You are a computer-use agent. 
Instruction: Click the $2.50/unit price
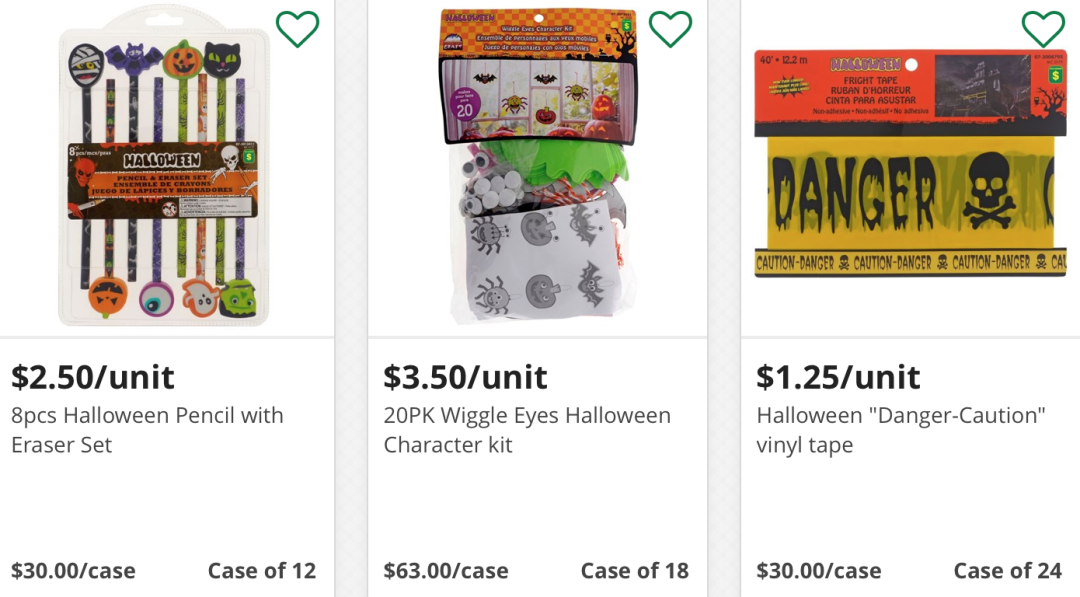pyautogui.click(x=93, y=377)
